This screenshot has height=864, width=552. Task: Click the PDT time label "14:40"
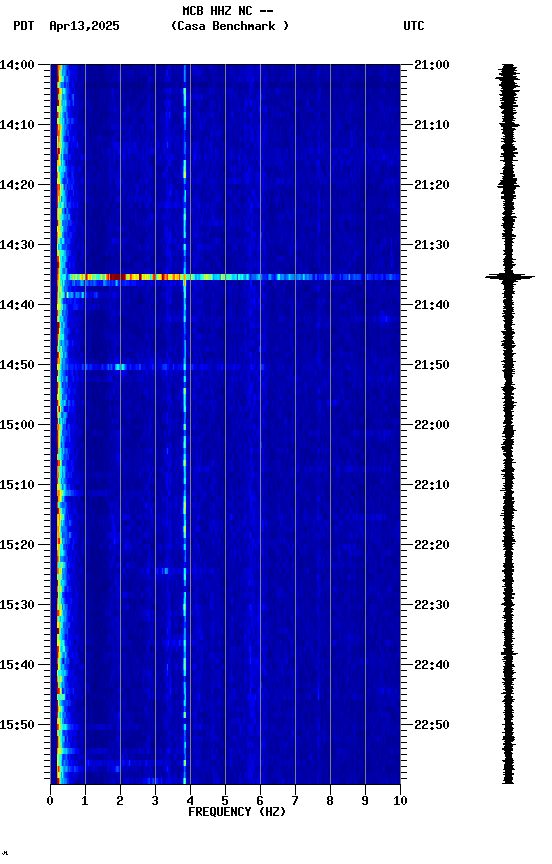point(17,305)
